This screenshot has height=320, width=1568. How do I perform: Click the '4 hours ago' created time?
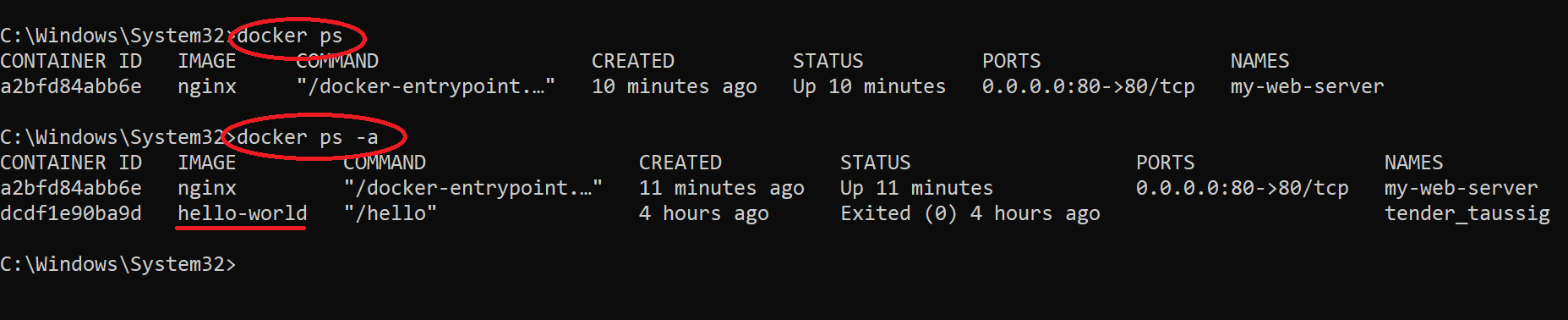704,213
